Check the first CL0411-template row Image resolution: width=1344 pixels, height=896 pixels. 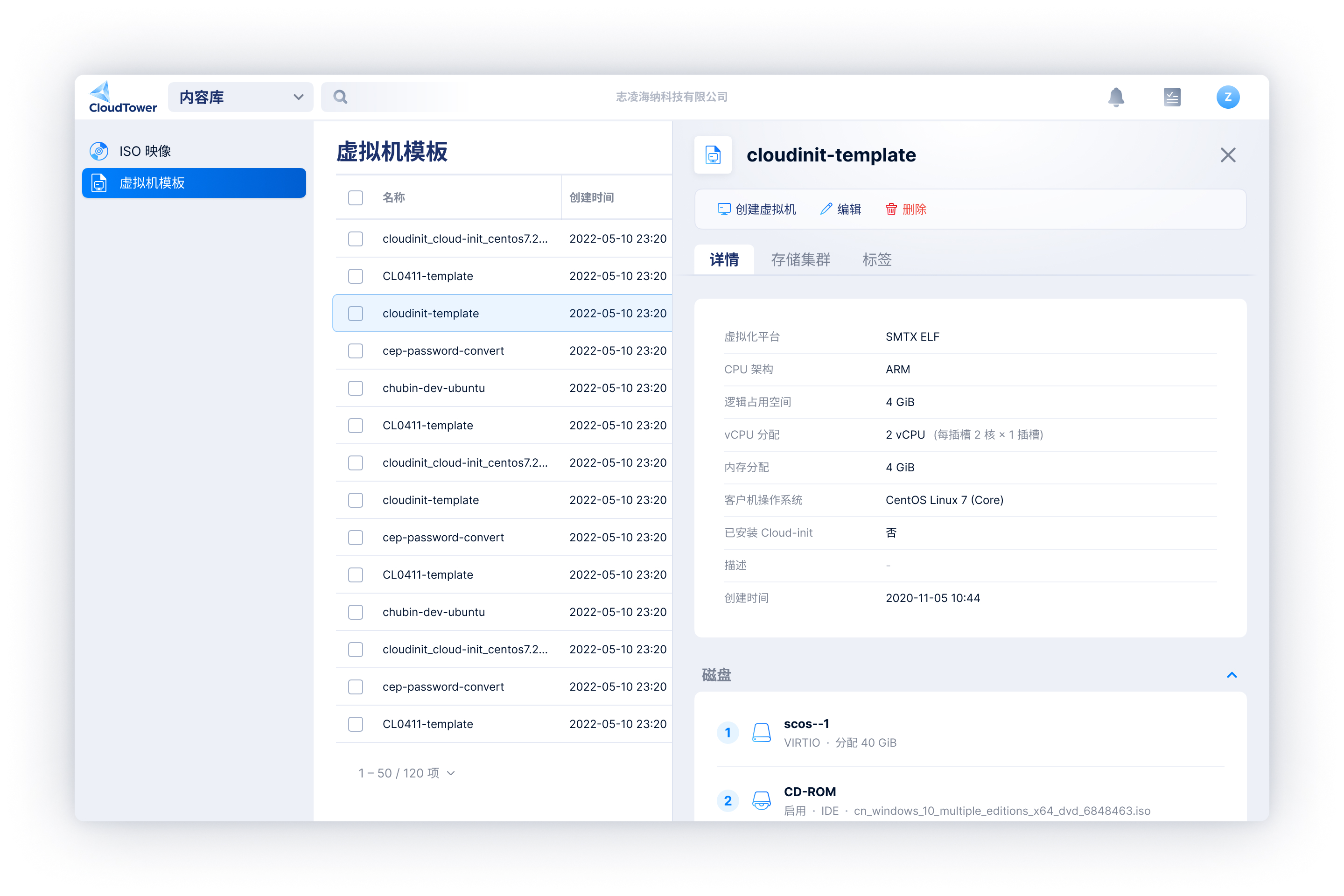[x=356, y=277]
